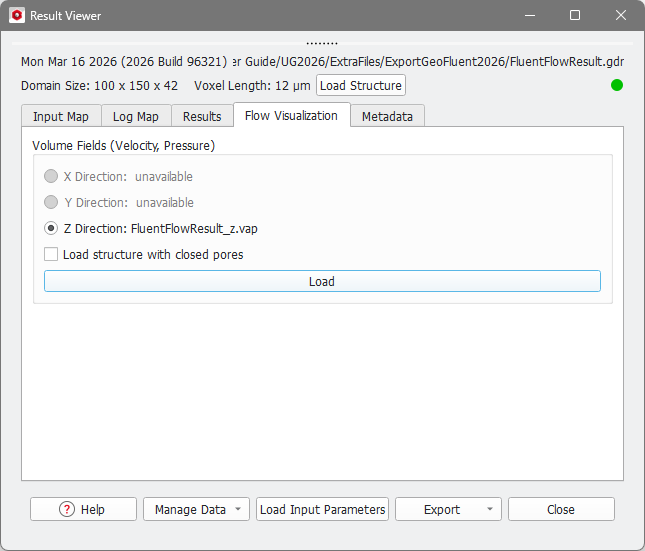Maximize the Result Viewer window

575,16
